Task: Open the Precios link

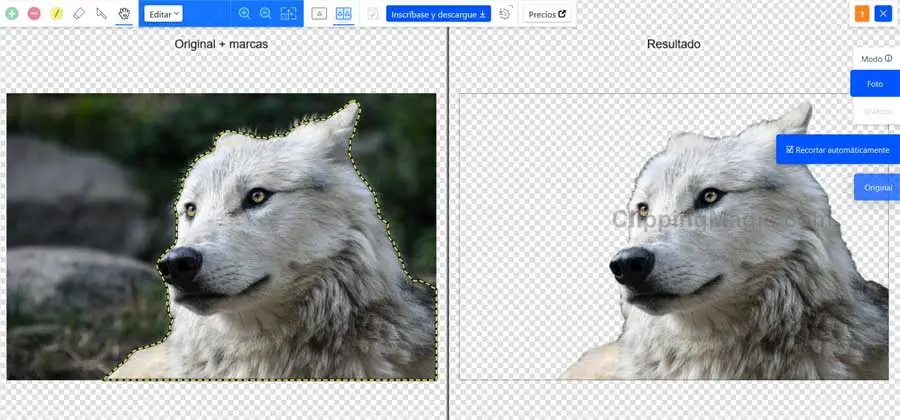Action: pyautogui.click(x=547, y=14)
